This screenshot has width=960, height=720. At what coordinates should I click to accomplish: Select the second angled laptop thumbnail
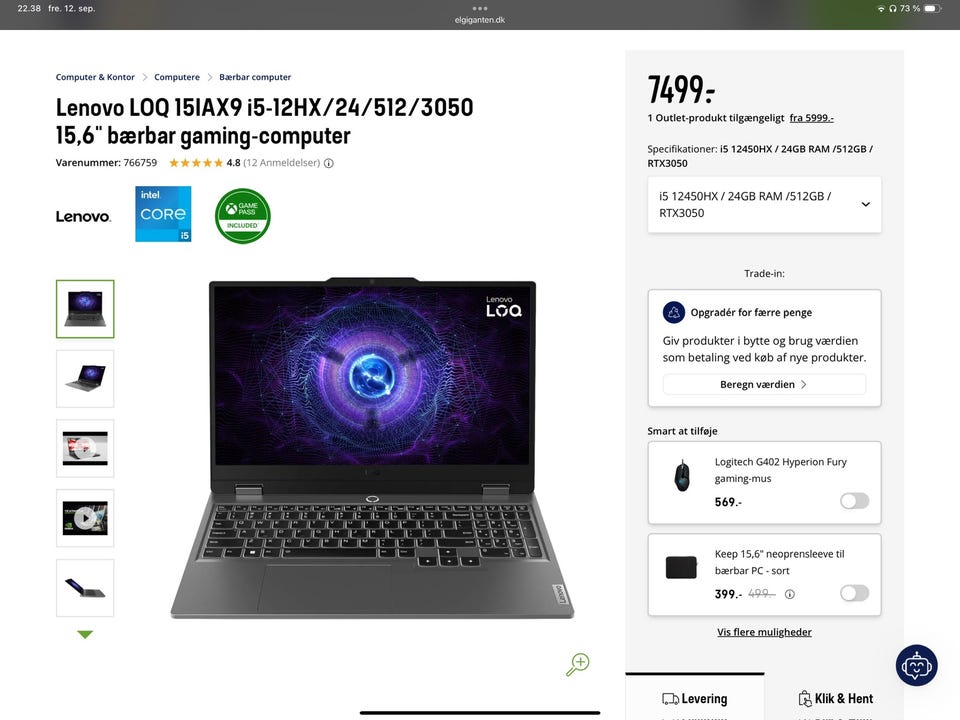pyautogui.click(x=85, y=378)
